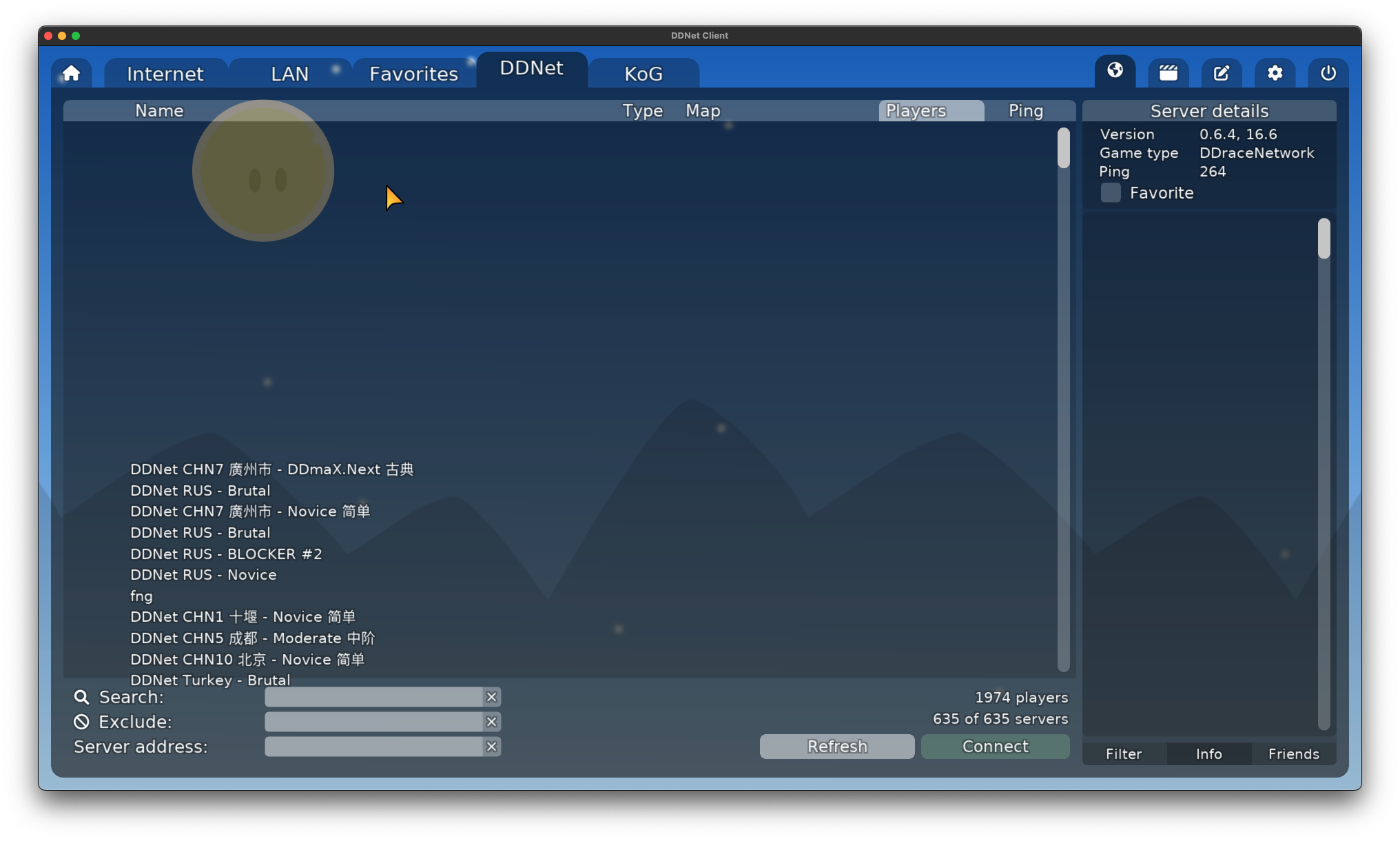Click the Connect button
The image size is (1400, 841).
[995, 746]
